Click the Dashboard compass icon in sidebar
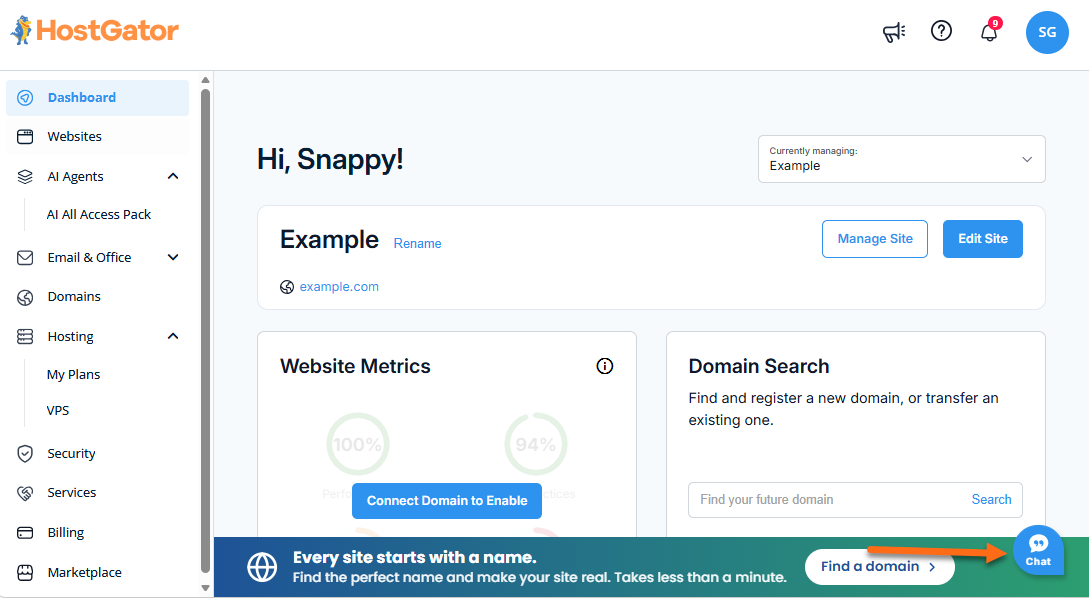The height and width of the screenshot is (598, 1089). [25, 97]
